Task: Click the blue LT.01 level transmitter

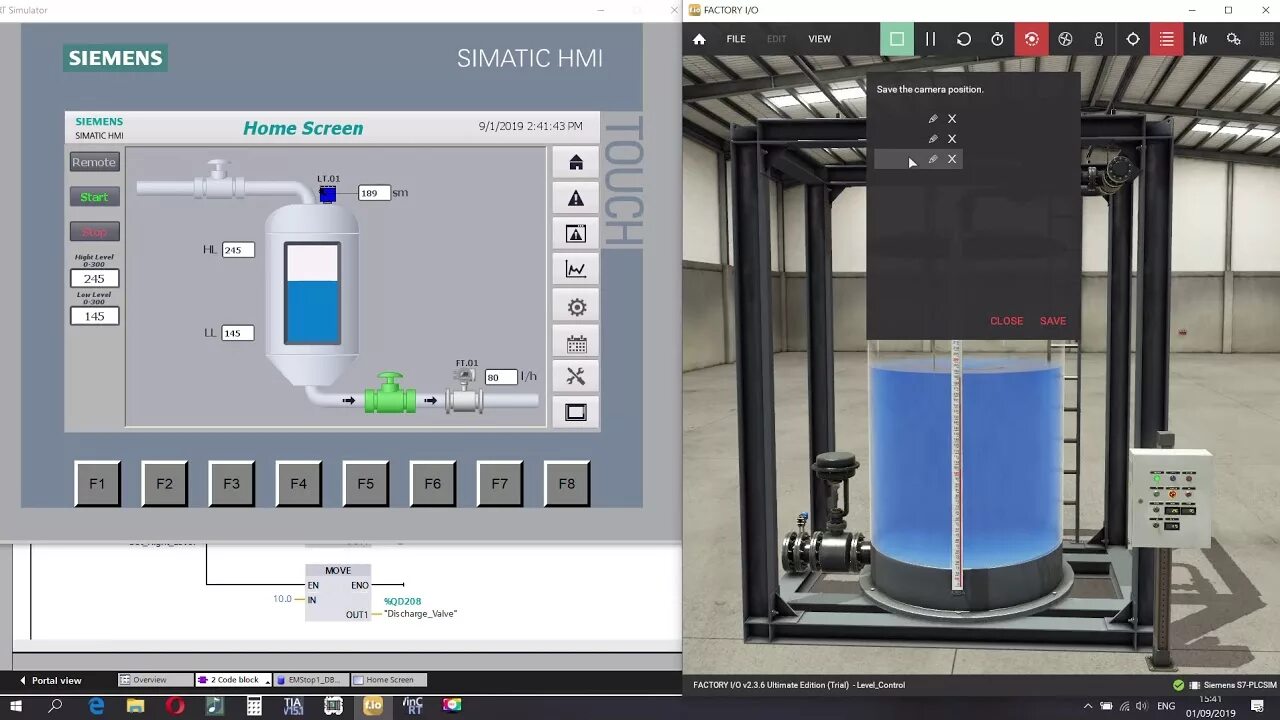Action: pos(327,194)
